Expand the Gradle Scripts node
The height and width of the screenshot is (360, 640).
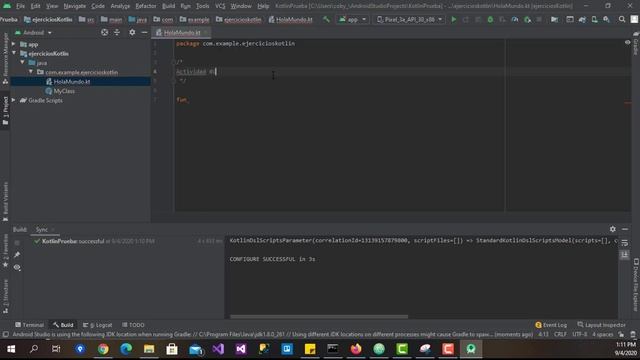[x=13, y=100]
